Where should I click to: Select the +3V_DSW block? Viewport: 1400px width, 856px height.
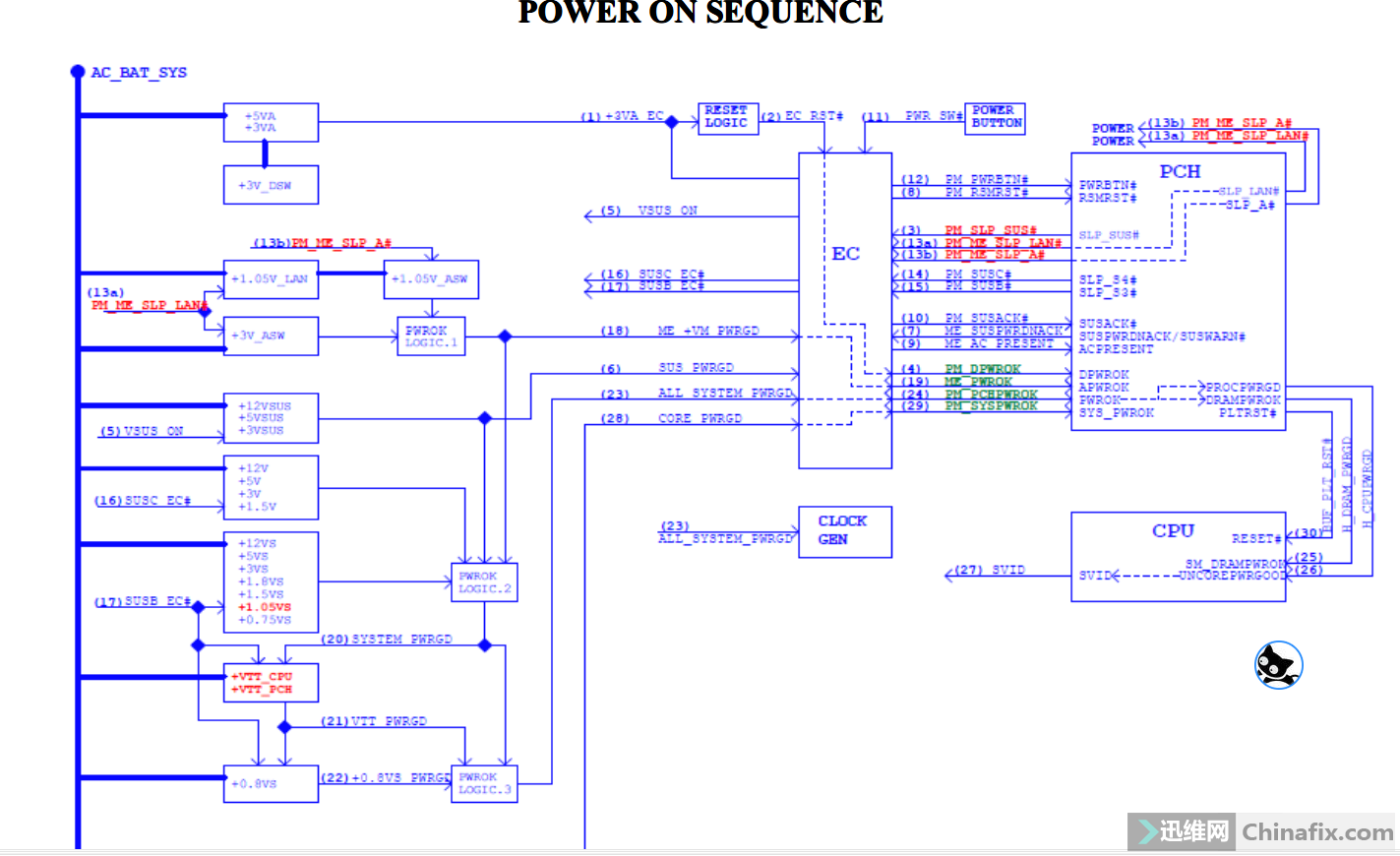(271, 185)
